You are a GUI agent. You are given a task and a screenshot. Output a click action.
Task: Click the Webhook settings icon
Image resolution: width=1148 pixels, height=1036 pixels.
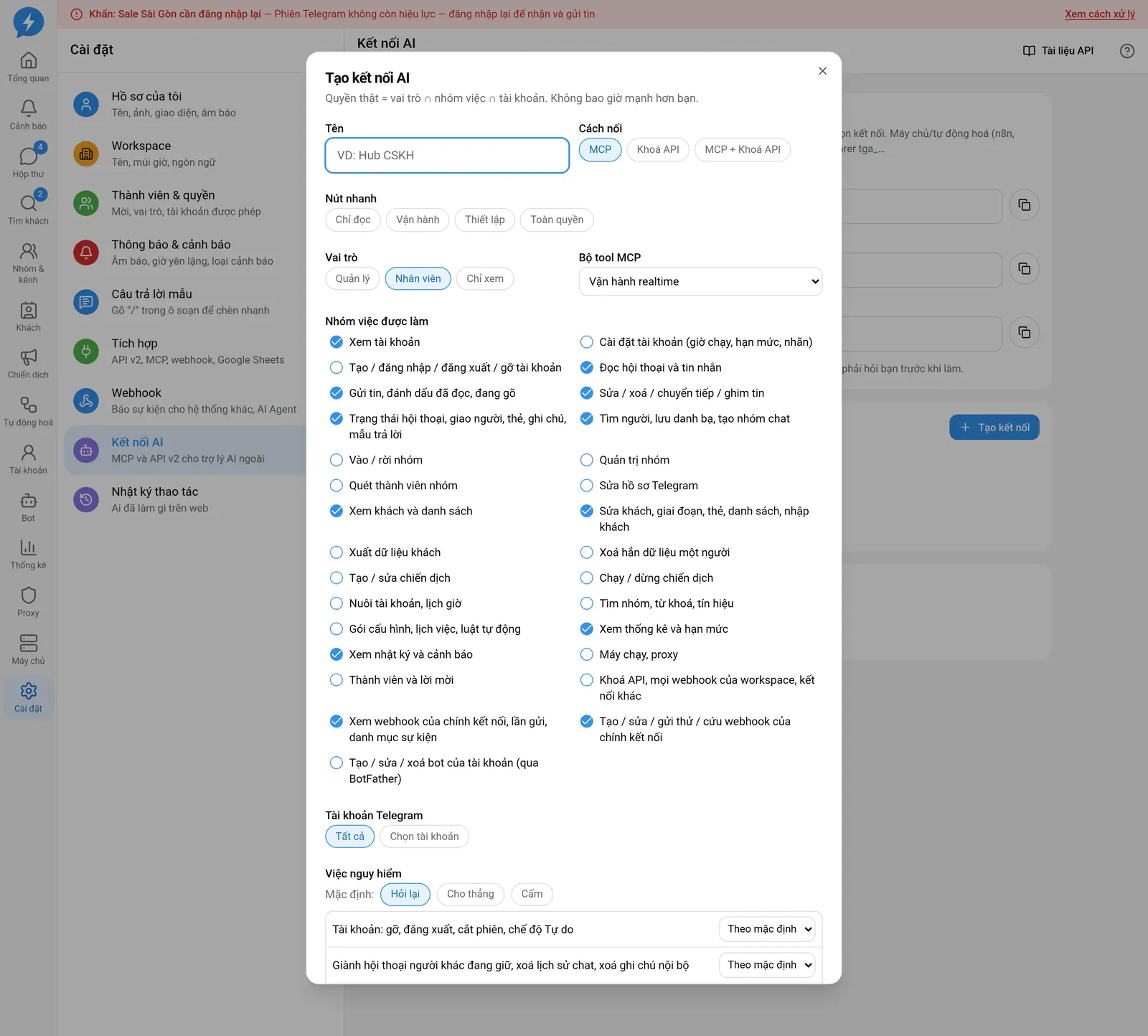(x=86, y=400)
